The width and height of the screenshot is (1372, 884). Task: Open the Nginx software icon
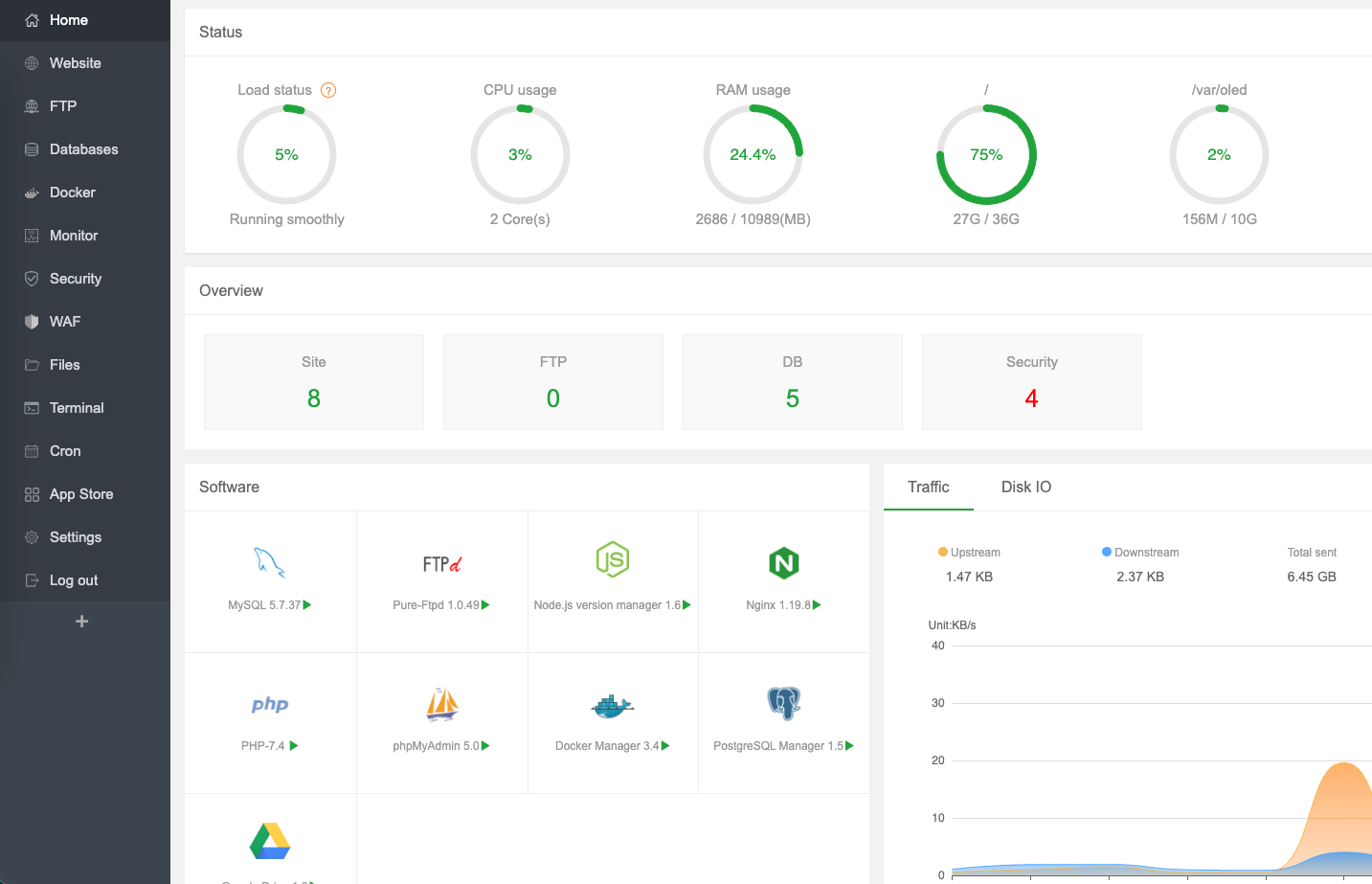pos(783,563)
